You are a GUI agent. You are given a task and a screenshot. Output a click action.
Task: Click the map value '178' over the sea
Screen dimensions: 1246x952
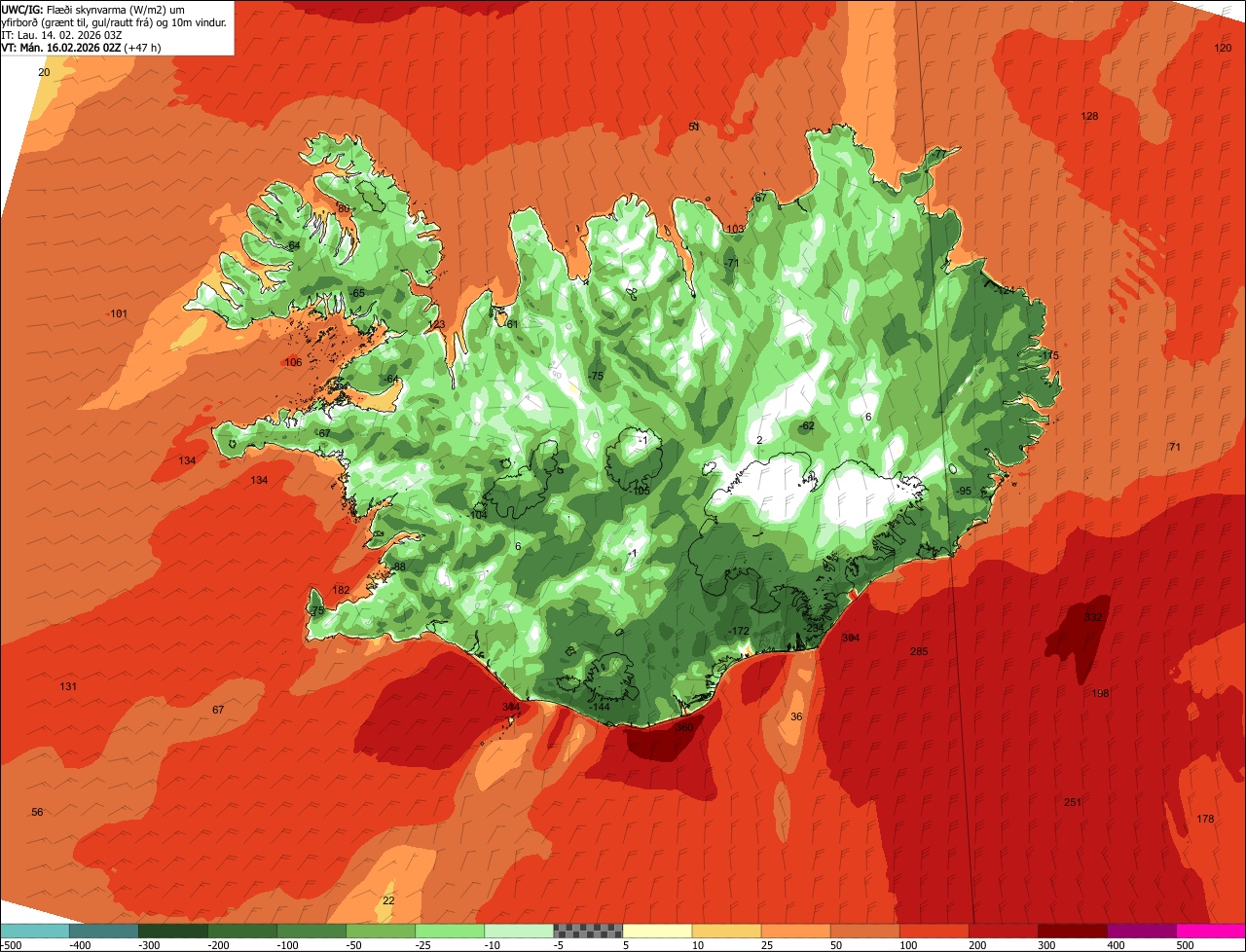coord(1205,819)
